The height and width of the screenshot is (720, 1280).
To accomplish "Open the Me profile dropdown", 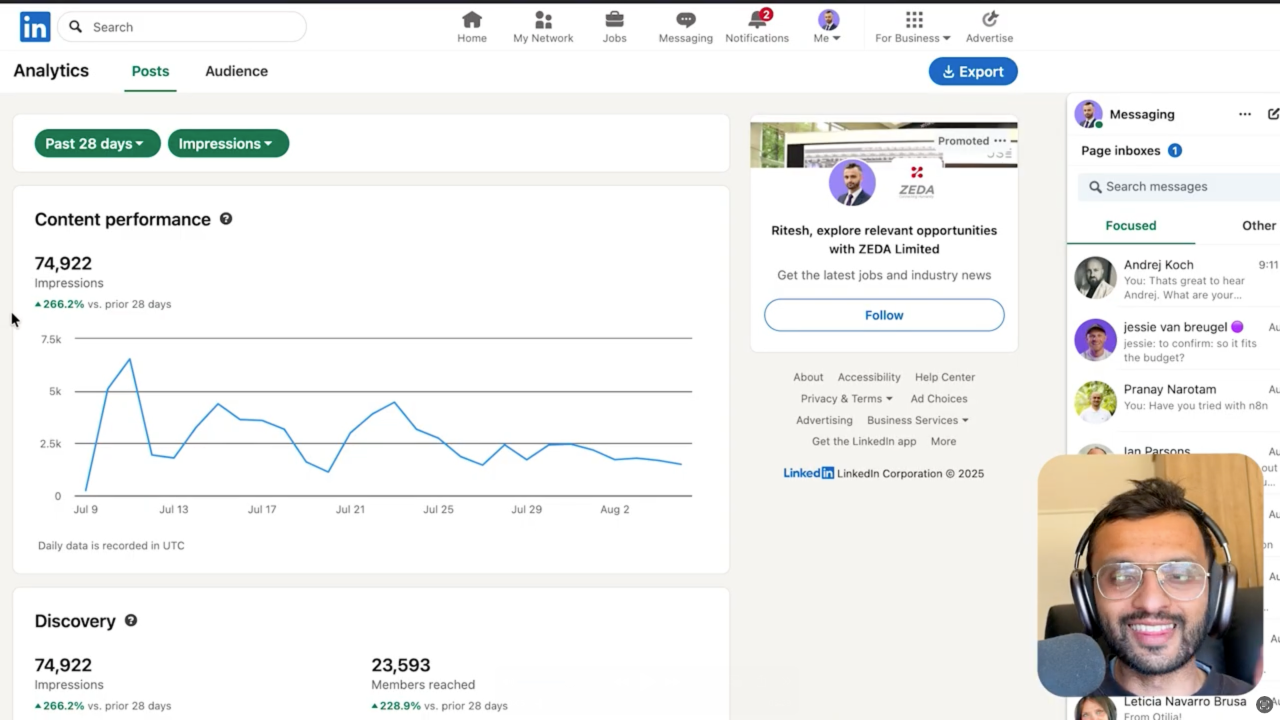I will (828, 27).
